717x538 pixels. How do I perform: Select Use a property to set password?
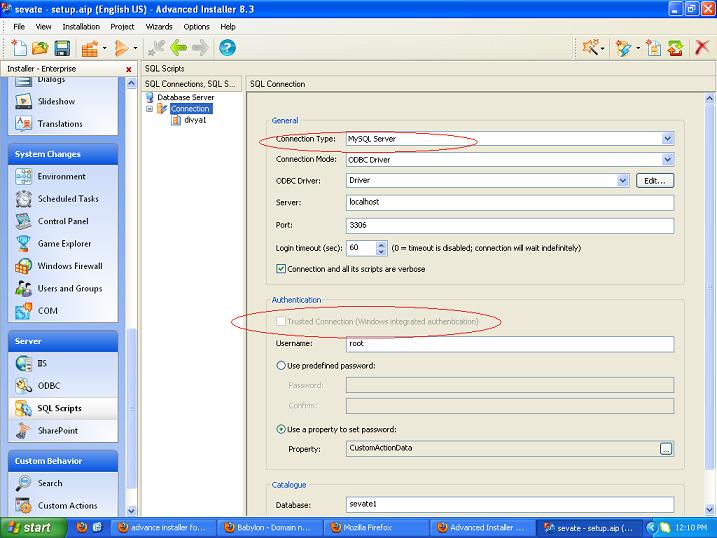point(281,429)
